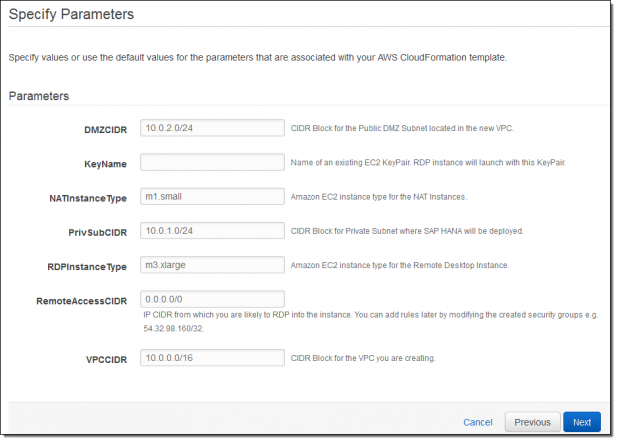Go back with the Previous button

tap(532, 422)
